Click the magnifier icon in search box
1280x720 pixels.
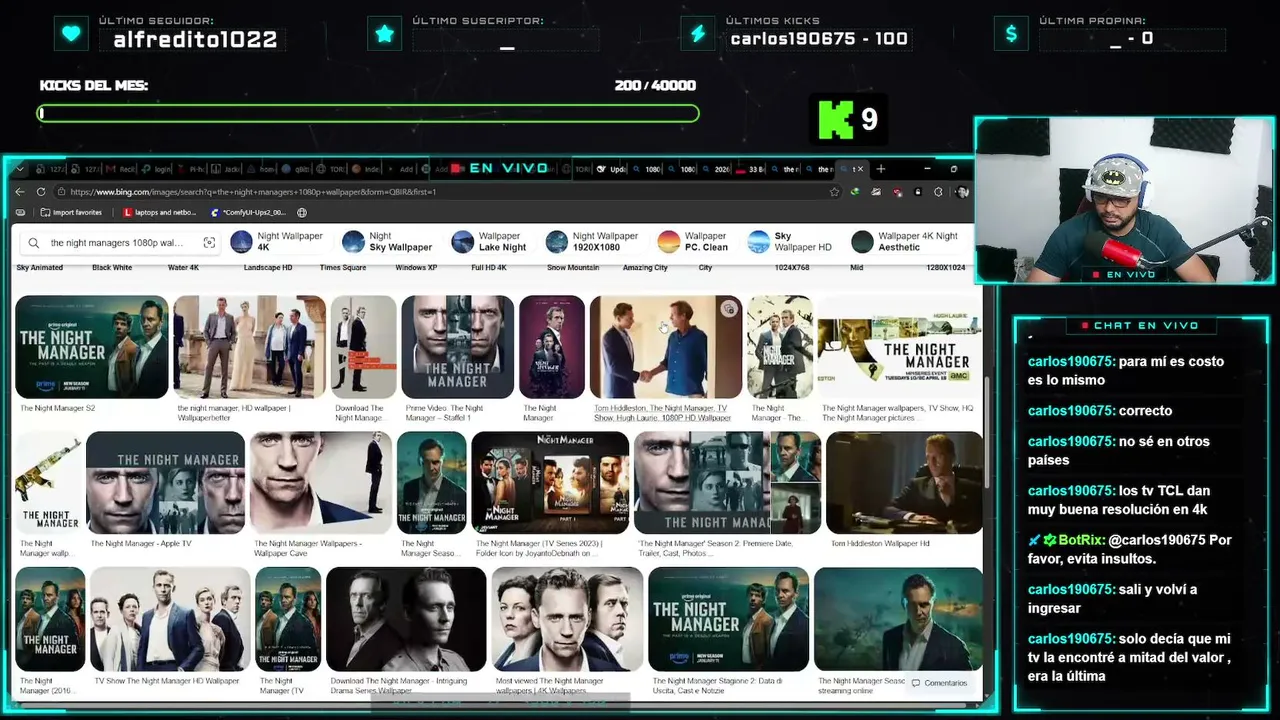click(34, 242)
